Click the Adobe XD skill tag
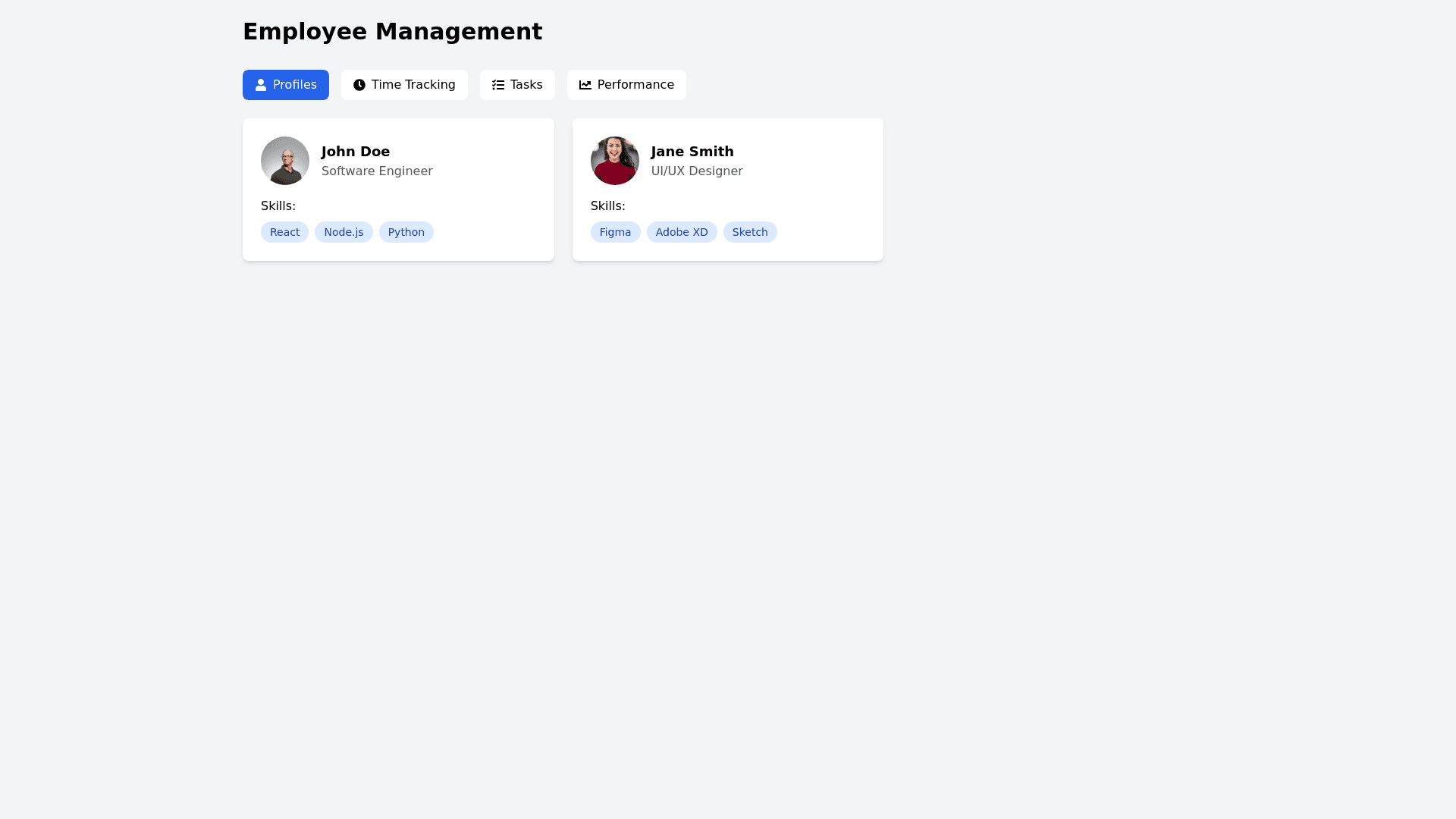This screenshot has width=1456, height=819. (x=682, y=232)
